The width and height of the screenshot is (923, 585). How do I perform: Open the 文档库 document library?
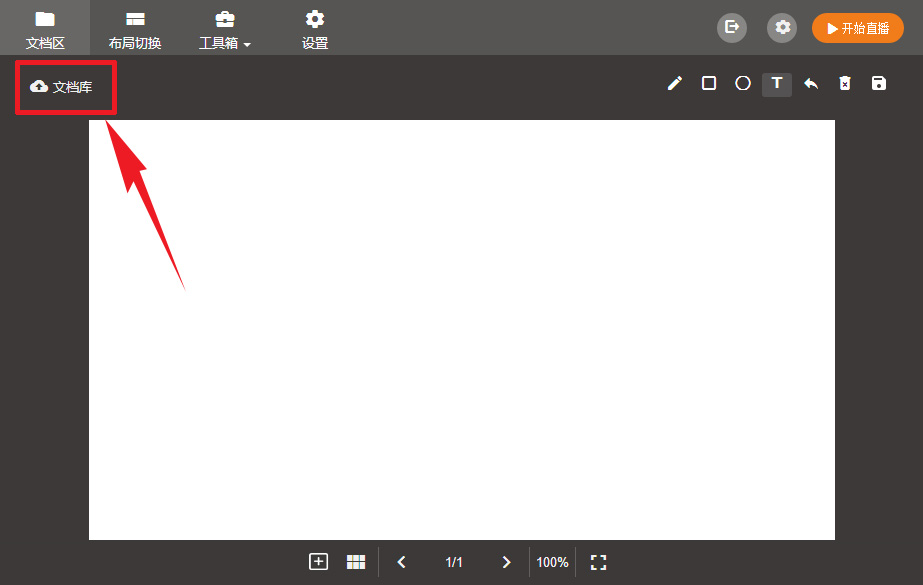pyautogui.click(x=62, y=87)
